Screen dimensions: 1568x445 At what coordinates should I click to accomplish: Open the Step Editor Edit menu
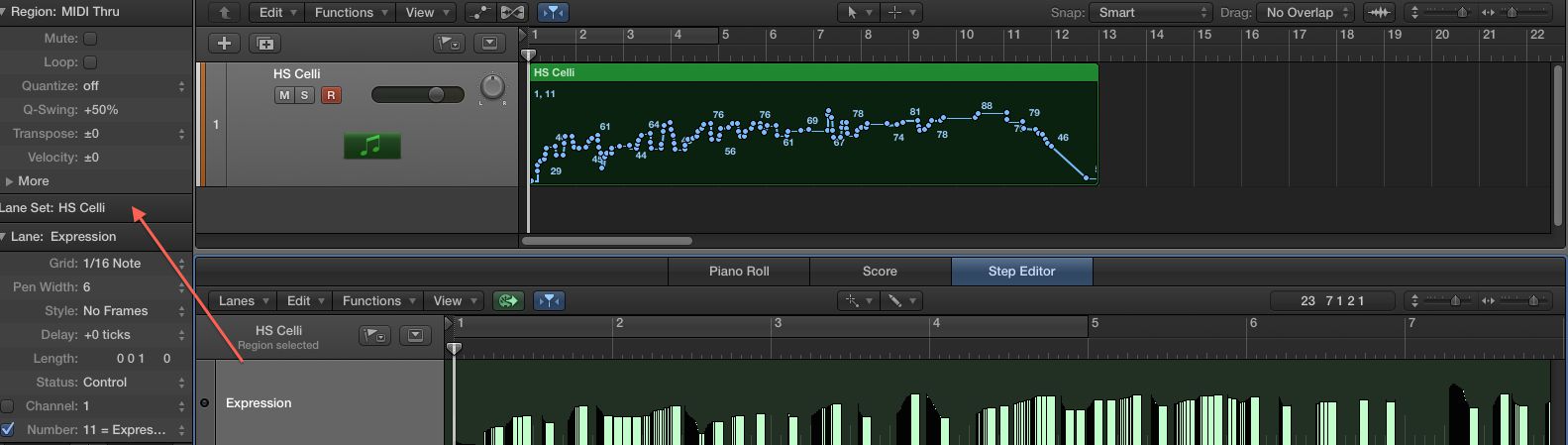pos(305,301)
